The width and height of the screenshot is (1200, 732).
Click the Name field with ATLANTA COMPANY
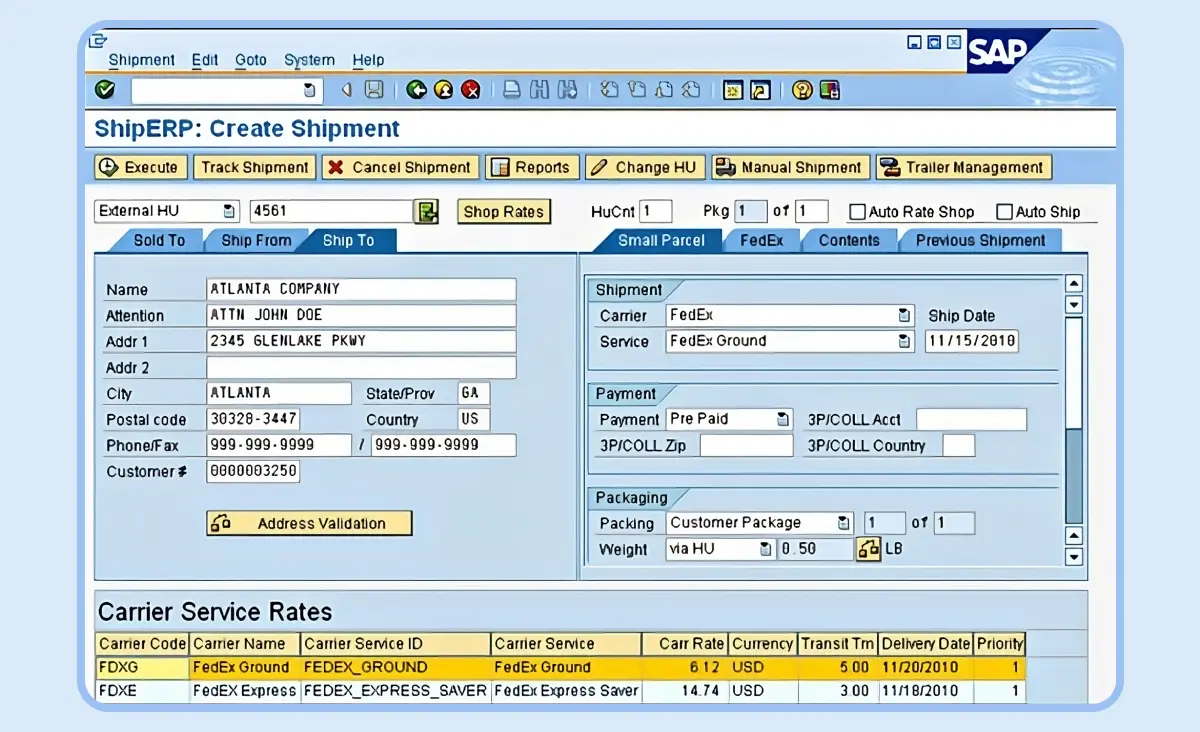(361, 289)
